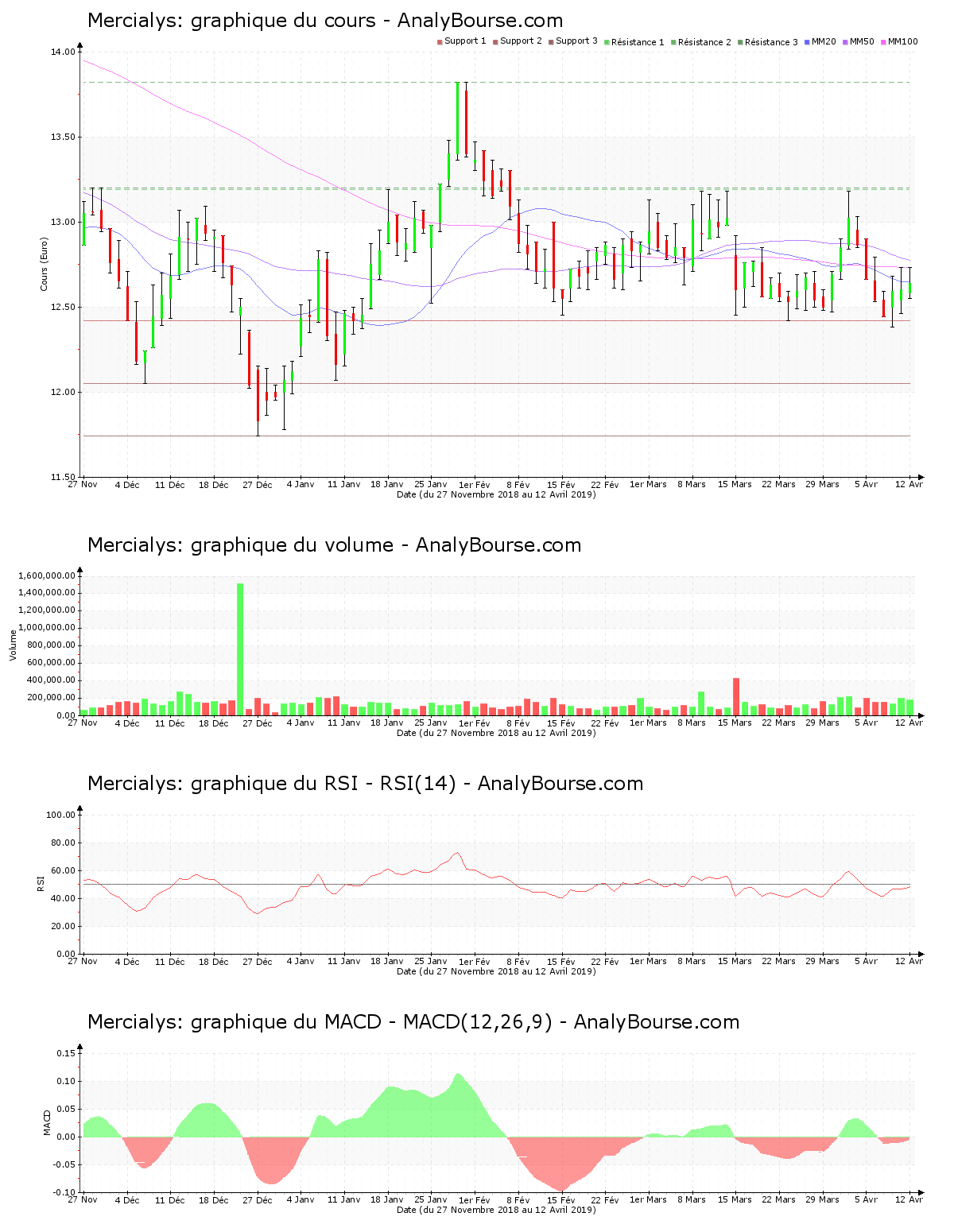Select the Résistance 1 legend entry
954x1232 pixels.
tap(634, 42)
